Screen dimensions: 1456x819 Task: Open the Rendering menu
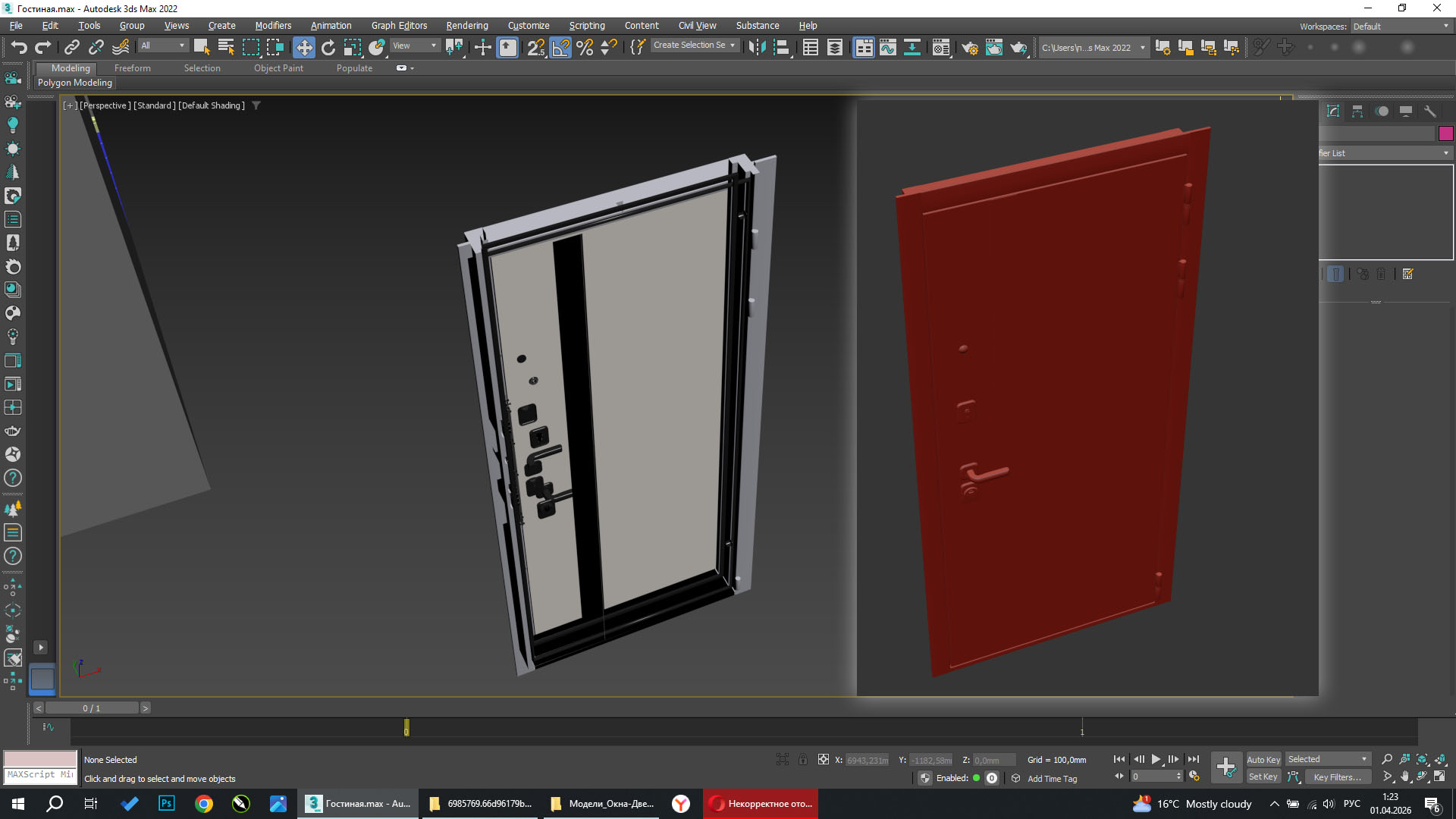pyautogui.click(x=466, y=26)
